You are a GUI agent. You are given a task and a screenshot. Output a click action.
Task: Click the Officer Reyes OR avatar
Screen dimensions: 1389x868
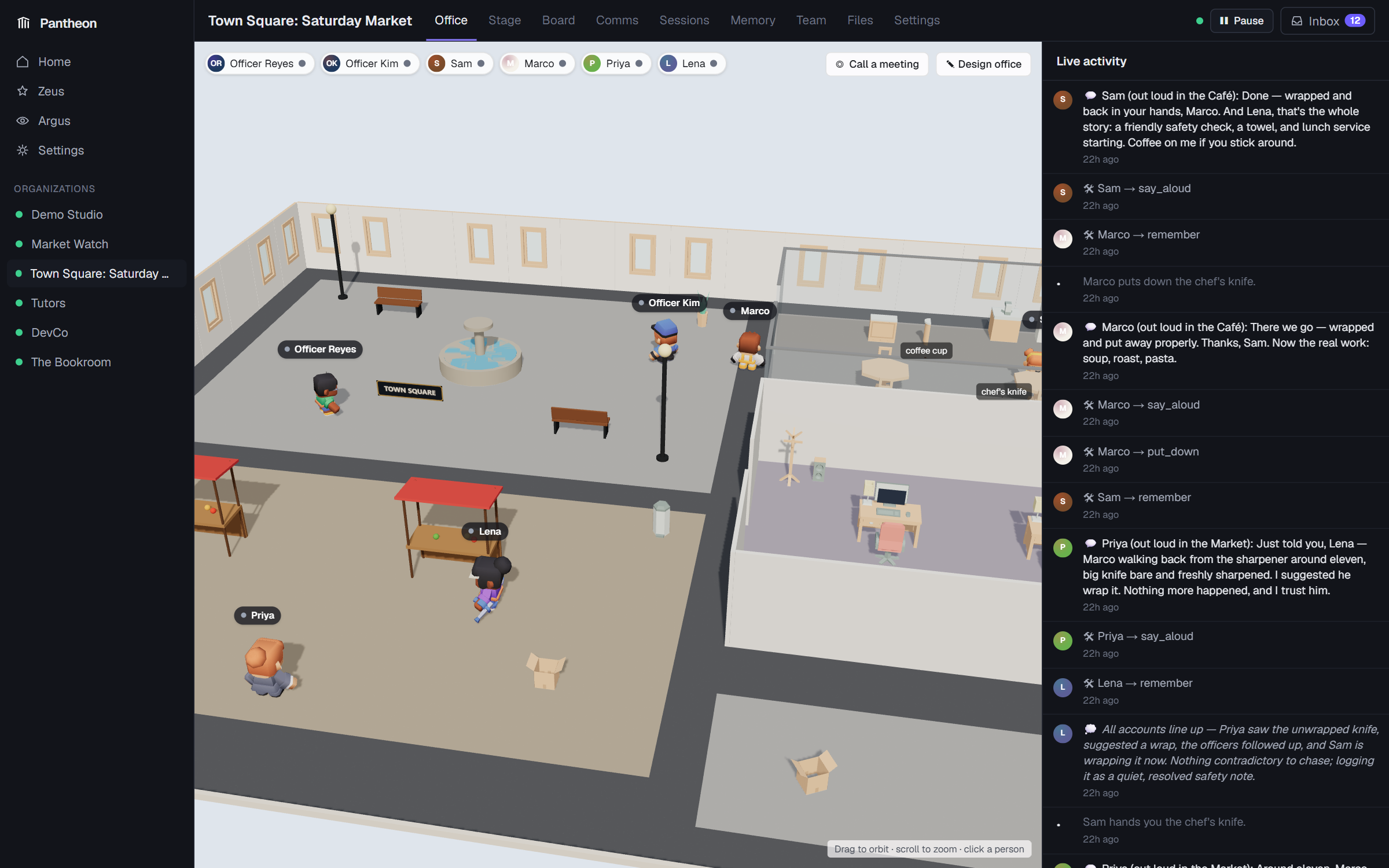[216, 64]
